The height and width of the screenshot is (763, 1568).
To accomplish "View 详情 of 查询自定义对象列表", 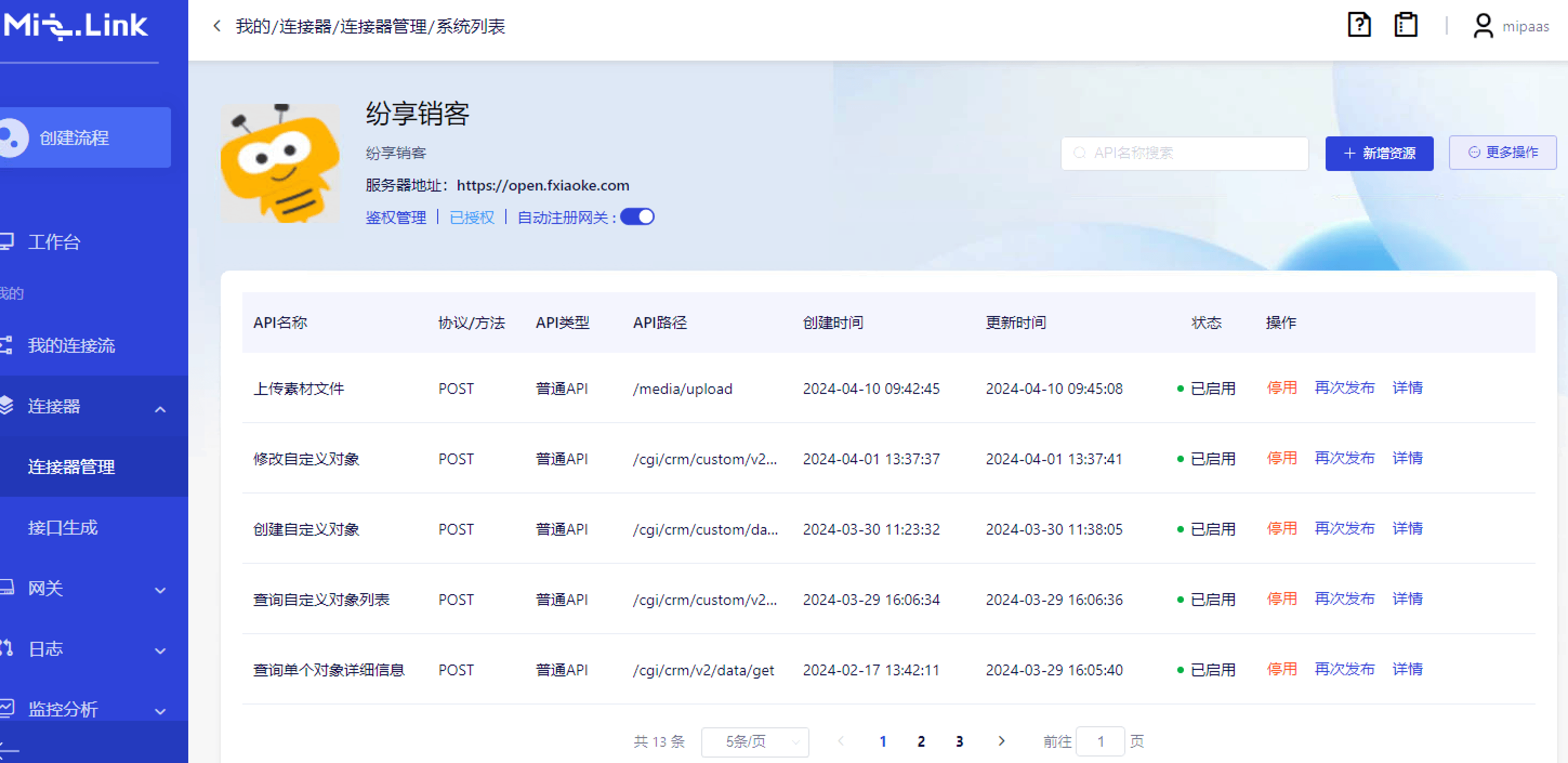I will click(x=1407, y=598).
